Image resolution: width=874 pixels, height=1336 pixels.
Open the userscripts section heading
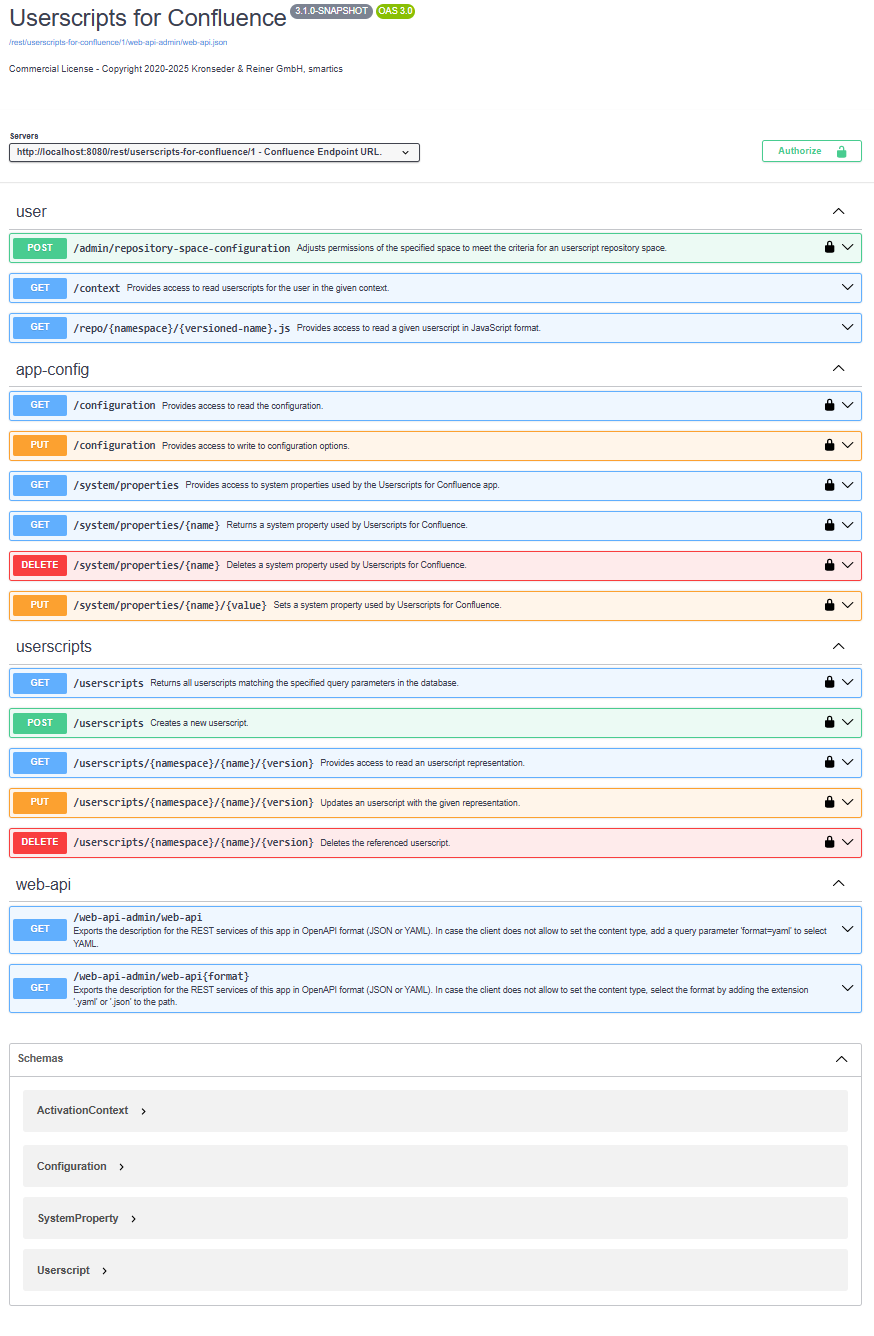54,647
